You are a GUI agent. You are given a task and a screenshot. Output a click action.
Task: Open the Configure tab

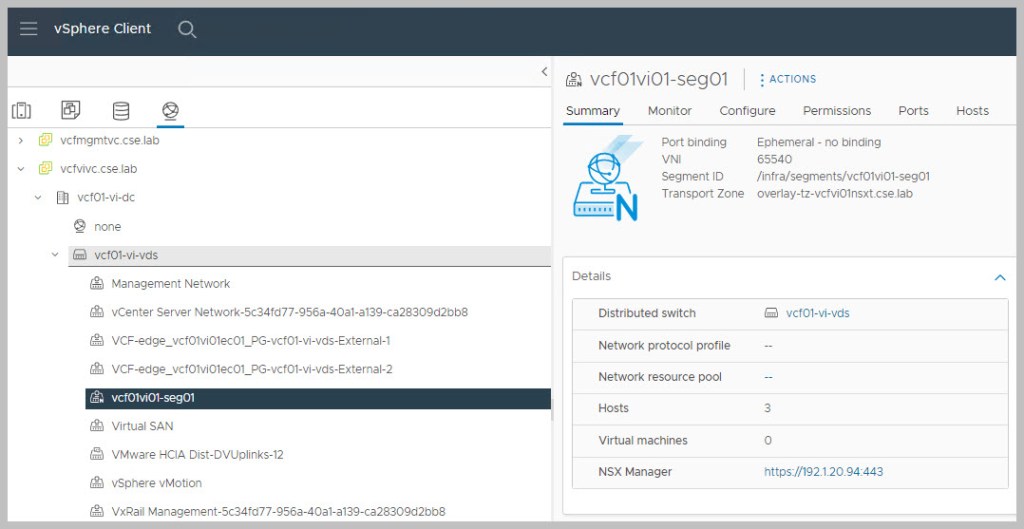click(747, 111)
